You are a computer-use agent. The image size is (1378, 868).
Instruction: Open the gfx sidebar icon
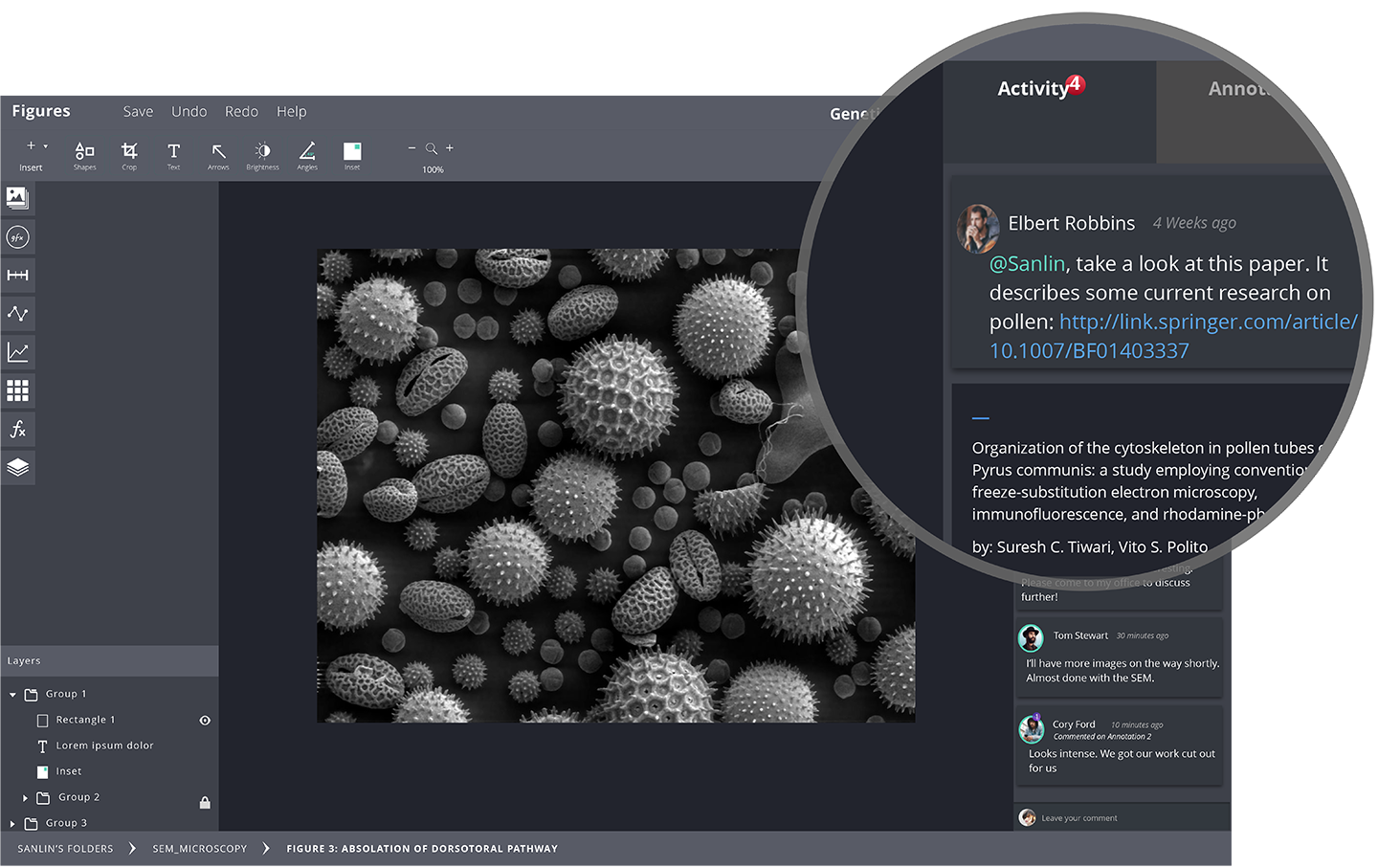click(x=17, y=237)
